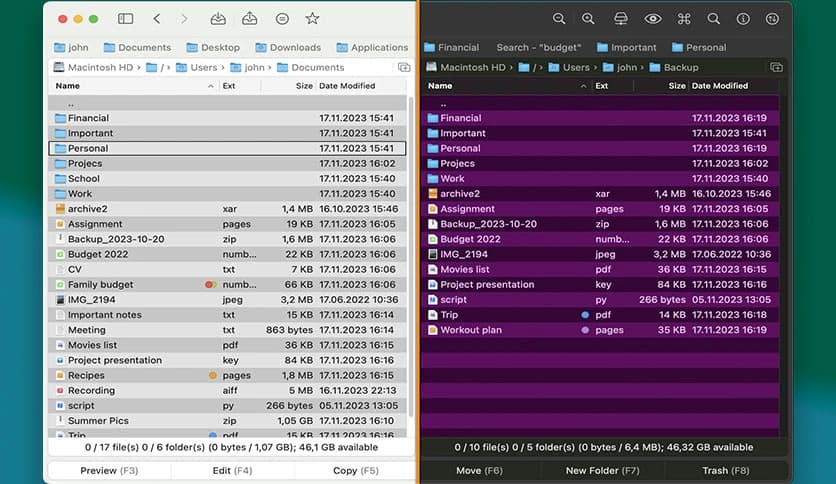Click the zoom out magnifier icon
836x484 pixels.
pos(559,19)
